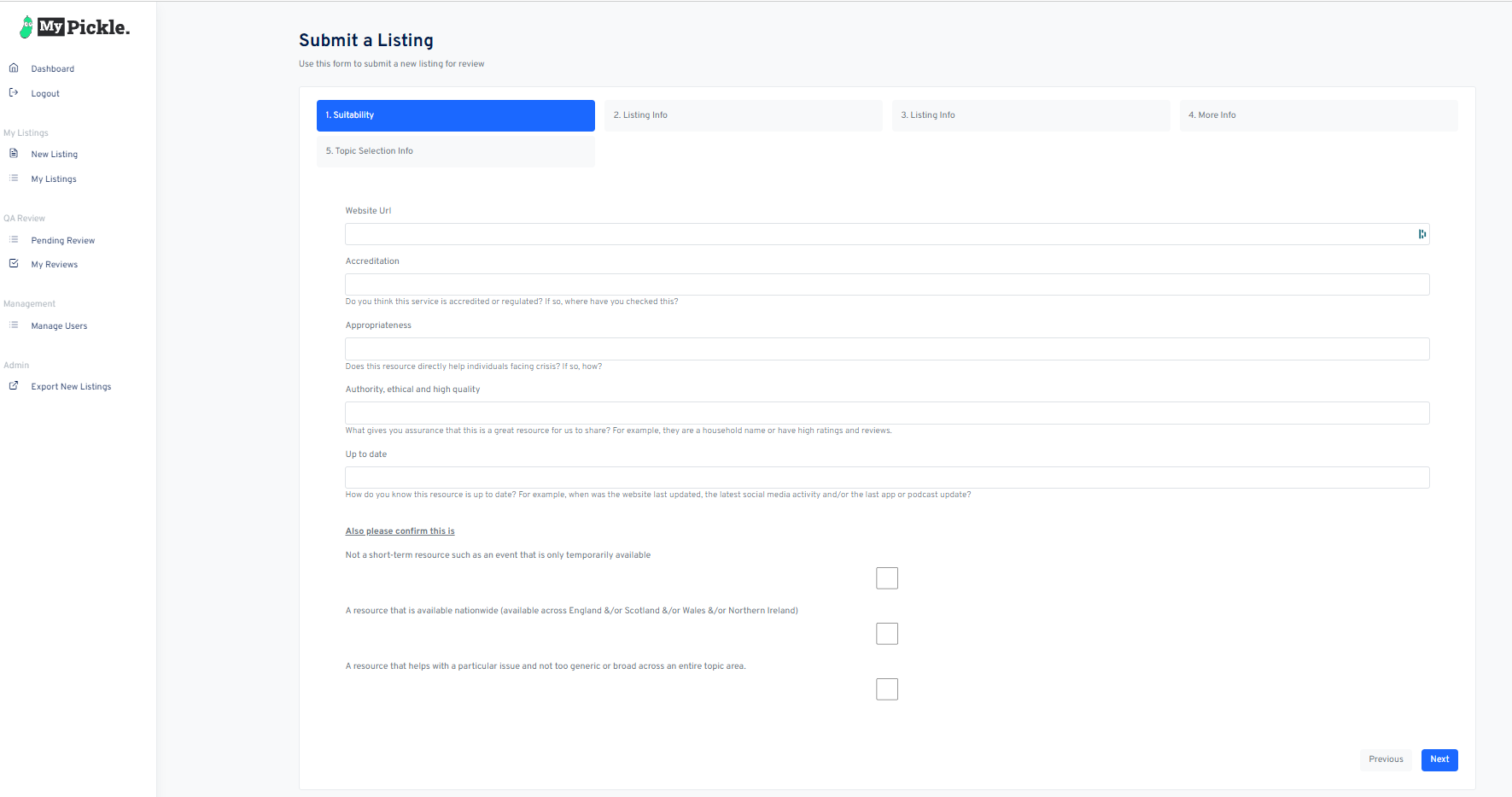This screenshot has height=797, width=1512.
Task: Switch to the 4. More Info tab
Action: [x=1318, y=115]
